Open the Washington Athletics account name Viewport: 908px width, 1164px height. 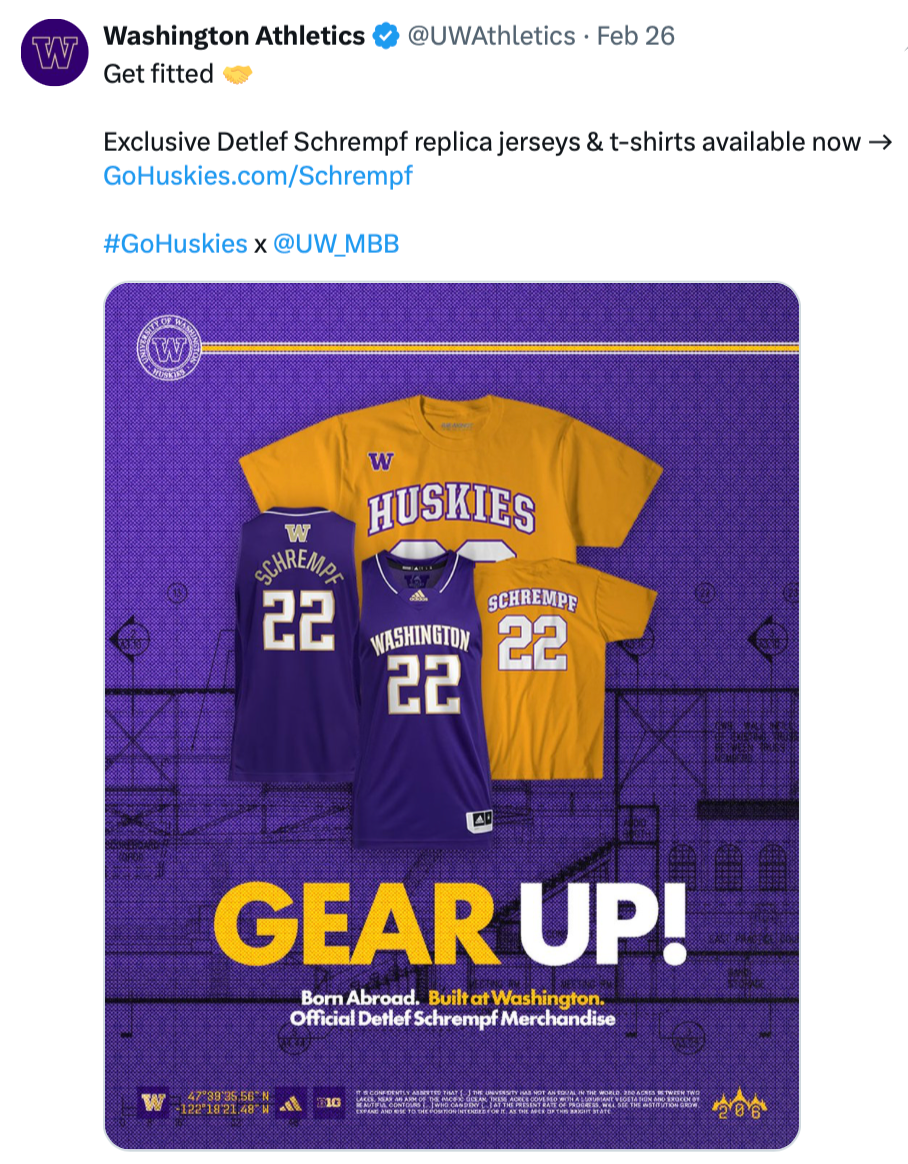click(x=234, y=37)
